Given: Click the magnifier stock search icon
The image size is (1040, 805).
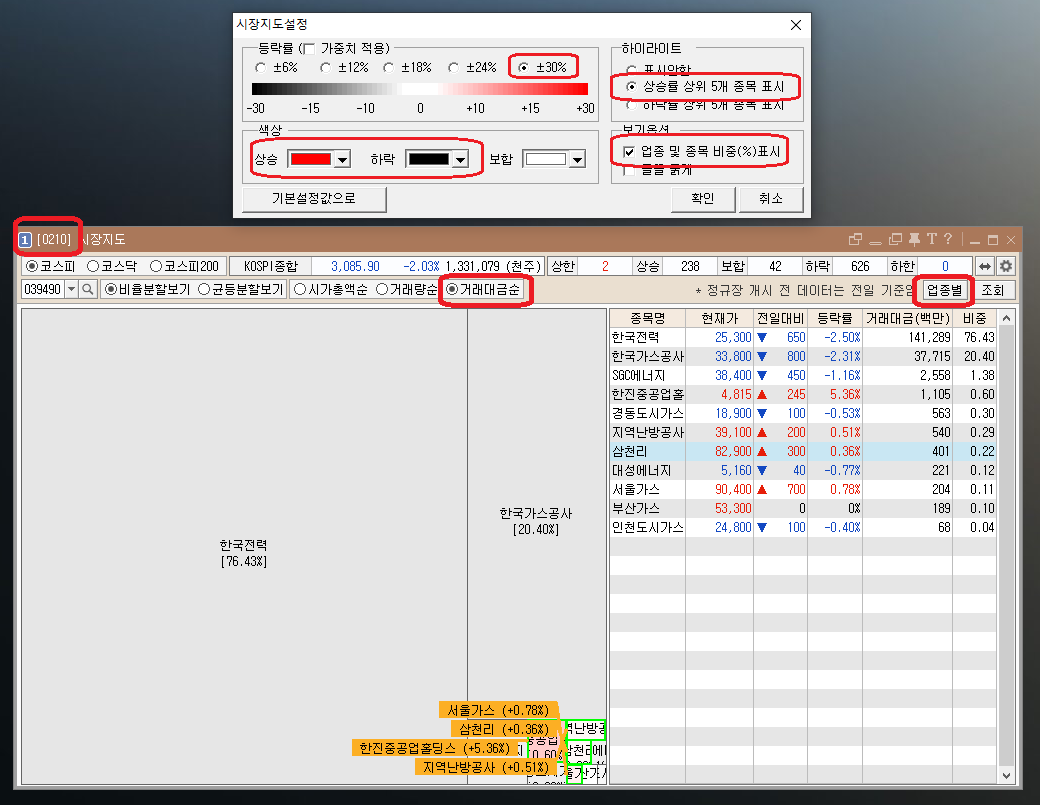Looking at the screenshot, I should (x=88, y=289).
